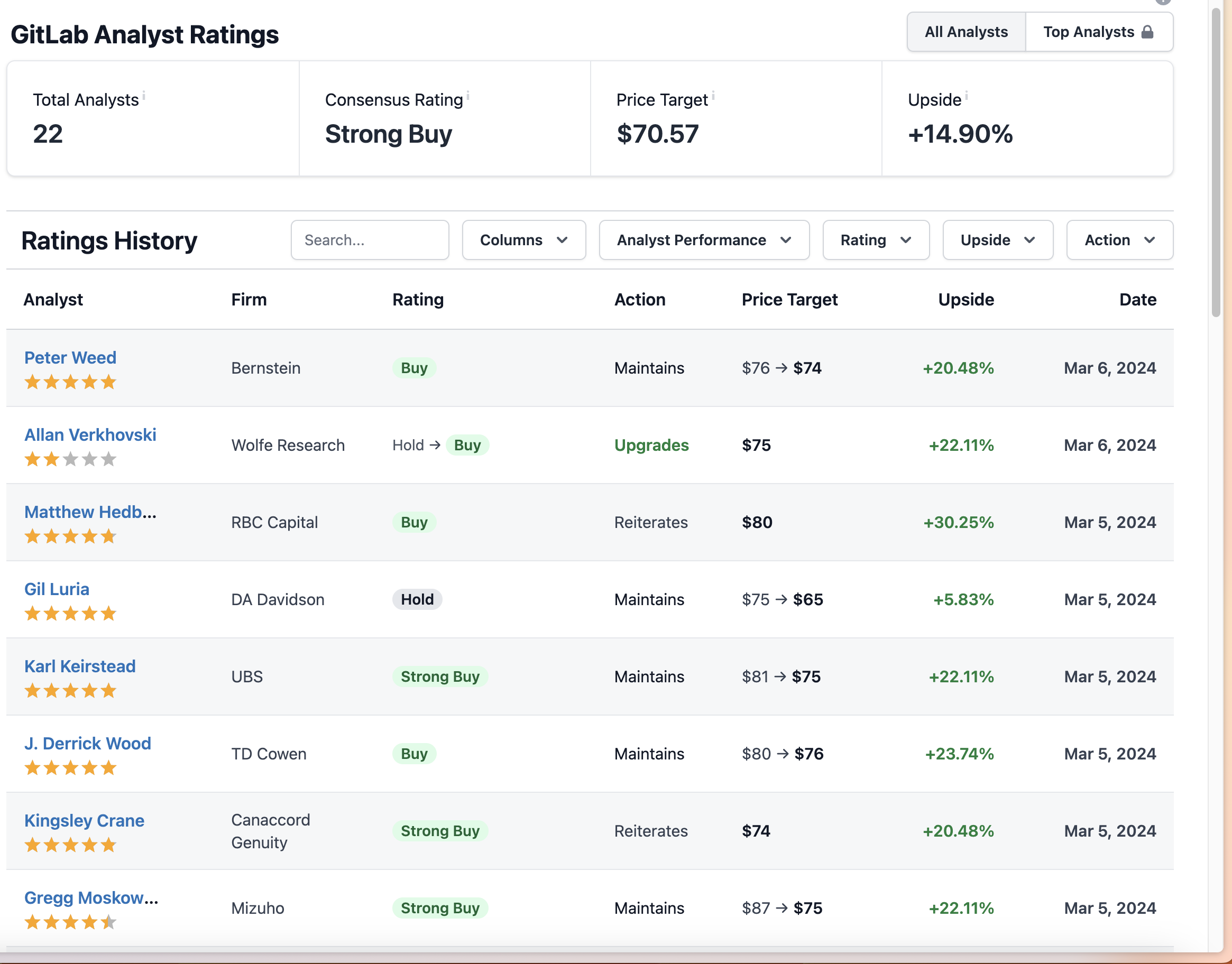
Task: Click lock icon on Top Analysts
Action: tap(1147, 32)
